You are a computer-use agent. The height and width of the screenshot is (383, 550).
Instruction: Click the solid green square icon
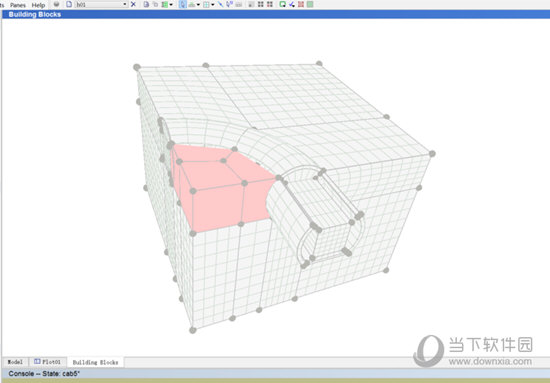click(x=310, y=4)
